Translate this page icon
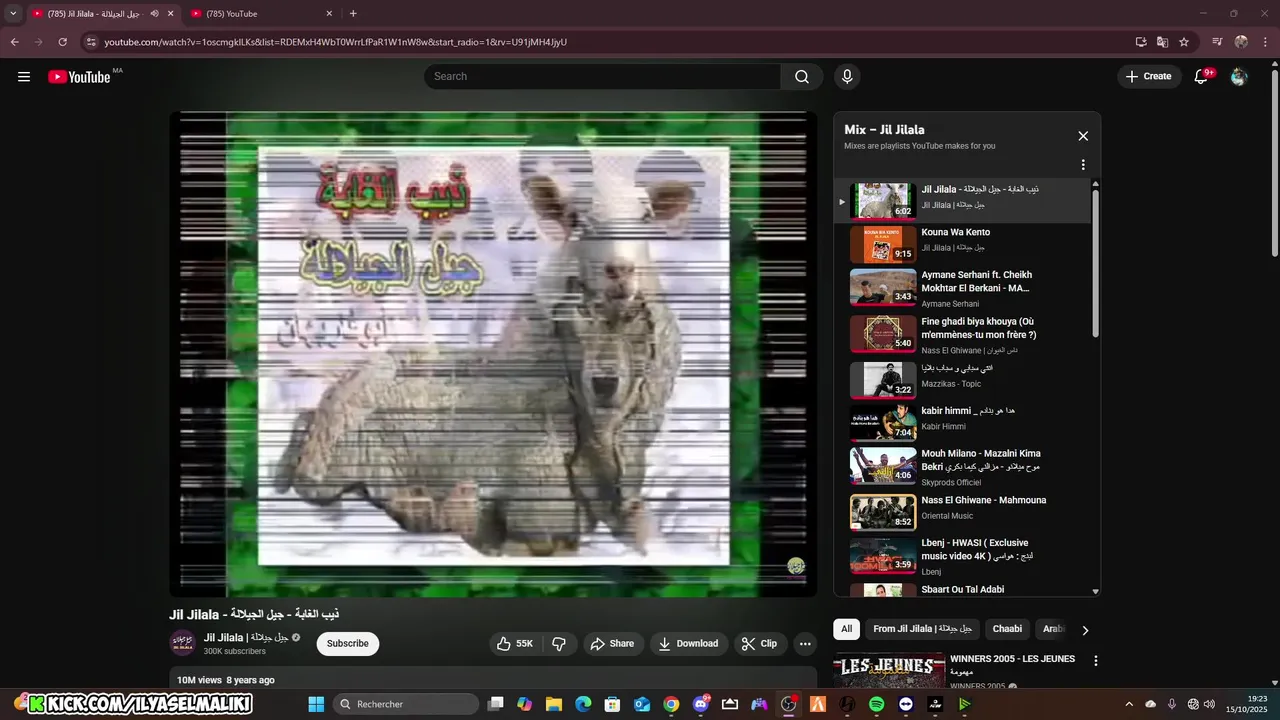 point(1162,42)
